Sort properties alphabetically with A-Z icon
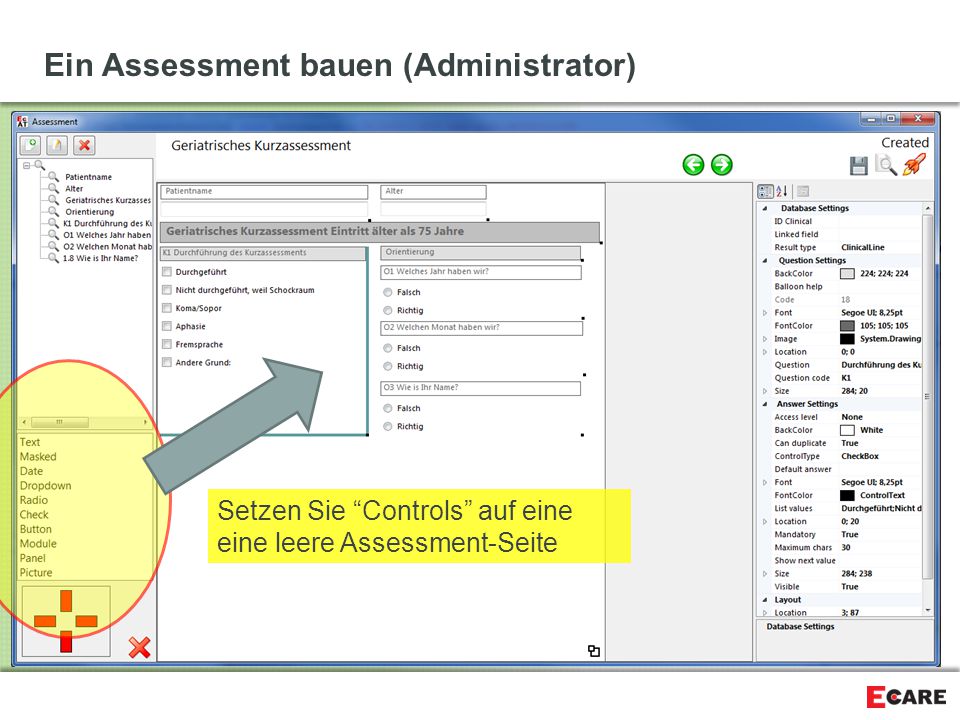The image size is (960, 720). (782, 191)
